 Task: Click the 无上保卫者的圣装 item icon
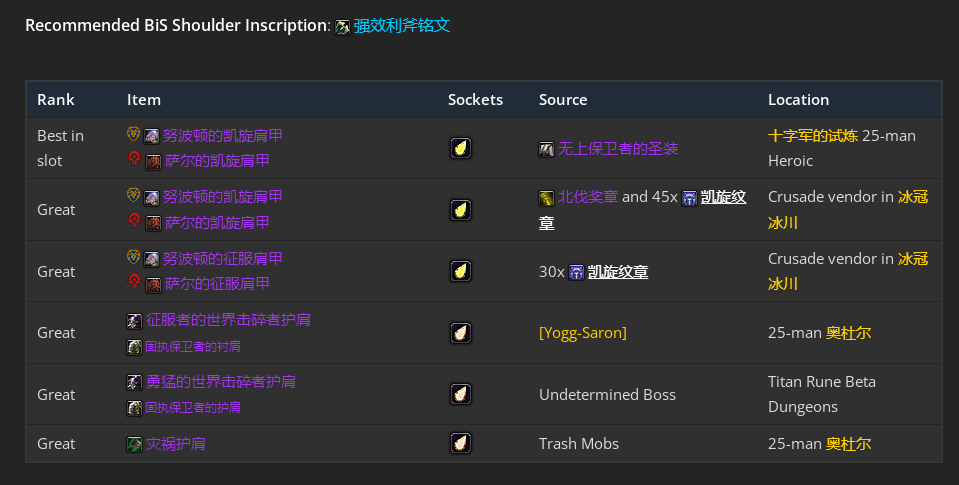click(x=547, y=149)
